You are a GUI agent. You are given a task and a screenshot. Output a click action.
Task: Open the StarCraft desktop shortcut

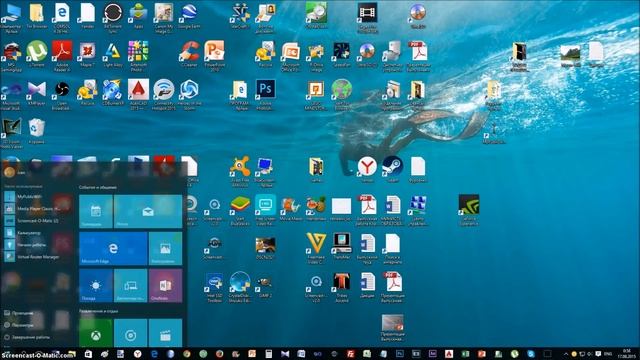point(240,16)
